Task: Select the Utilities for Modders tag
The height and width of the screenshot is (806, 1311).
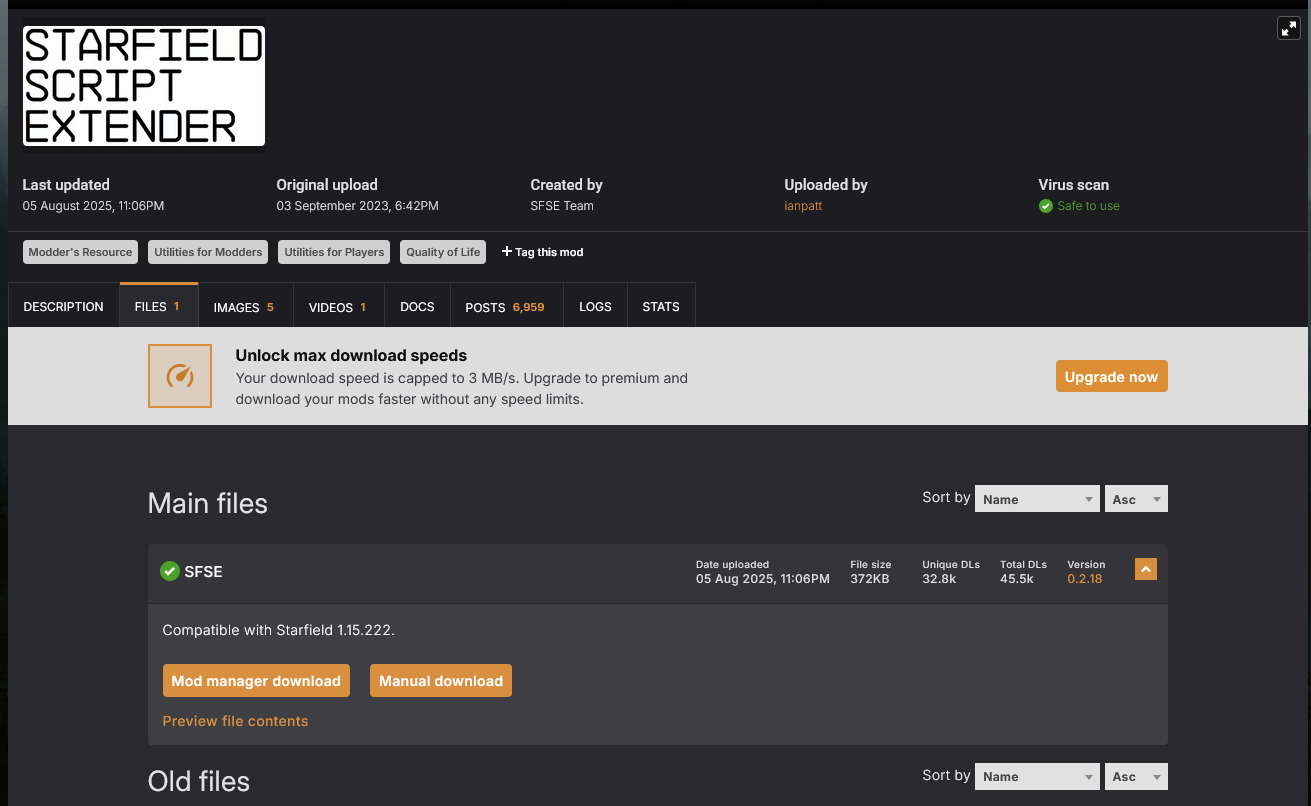Action: 208,252
